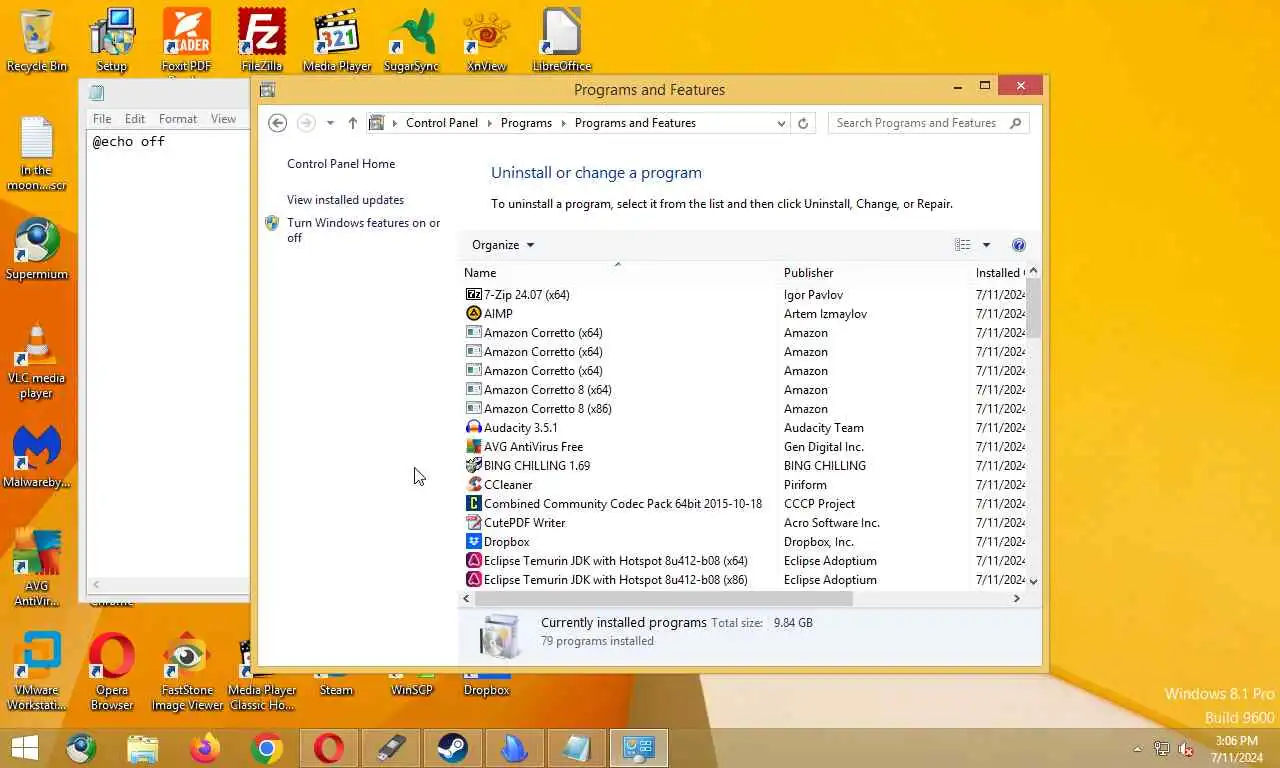Open the File menu in Notepad
The height and width of the screenshot is (768, 1280).
pyautogui.click(x=102, y=119)
